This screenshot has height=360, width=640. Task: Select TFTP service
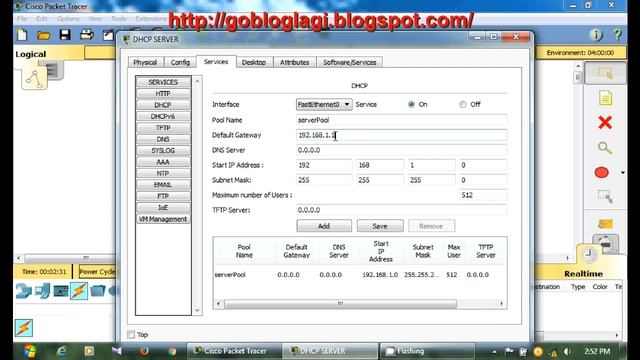click(x=163, y=128)
